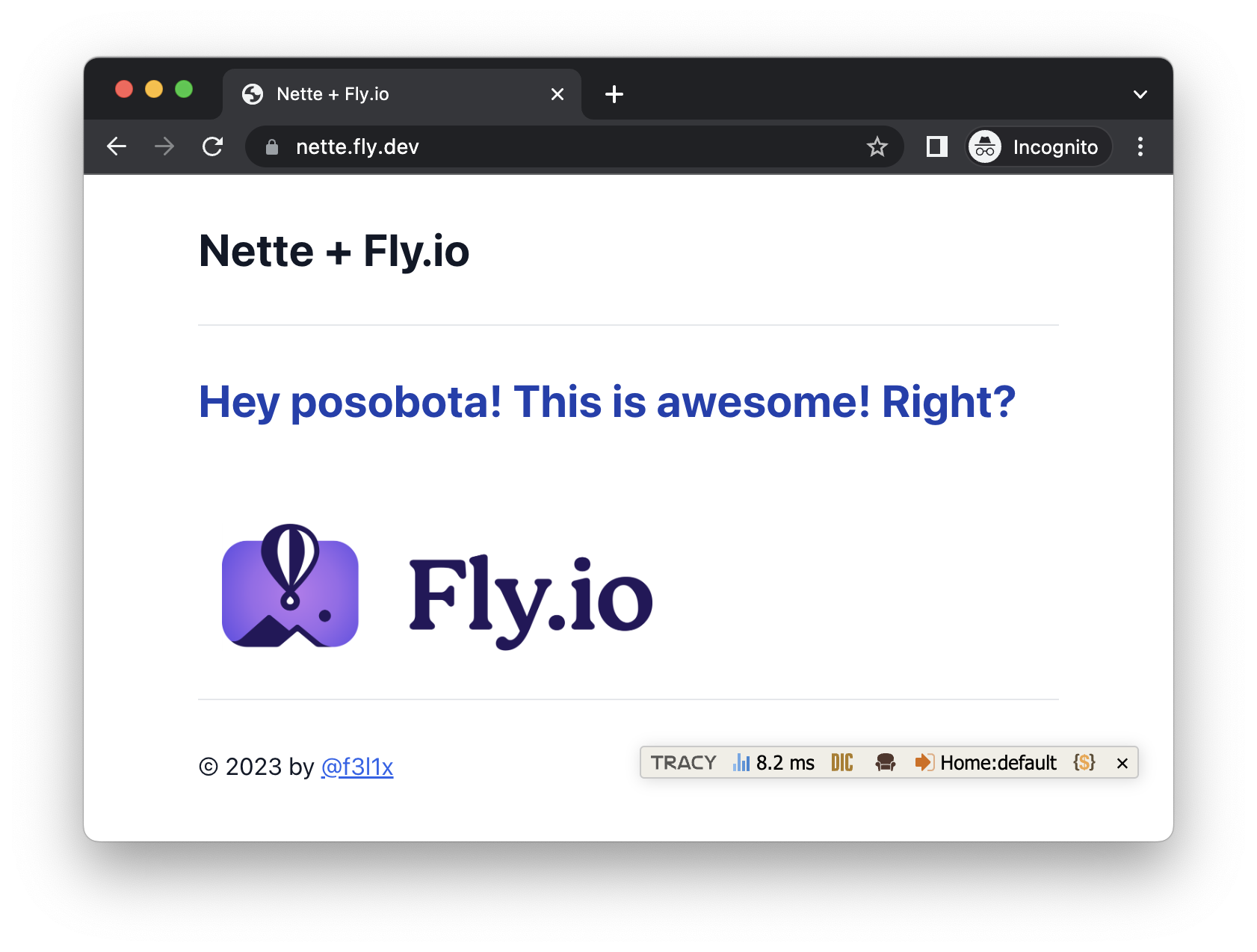Image resolution: width=1257 pixels, height=952 pixels.
Task: Click the Incognito profile button
Action: 1039,146
